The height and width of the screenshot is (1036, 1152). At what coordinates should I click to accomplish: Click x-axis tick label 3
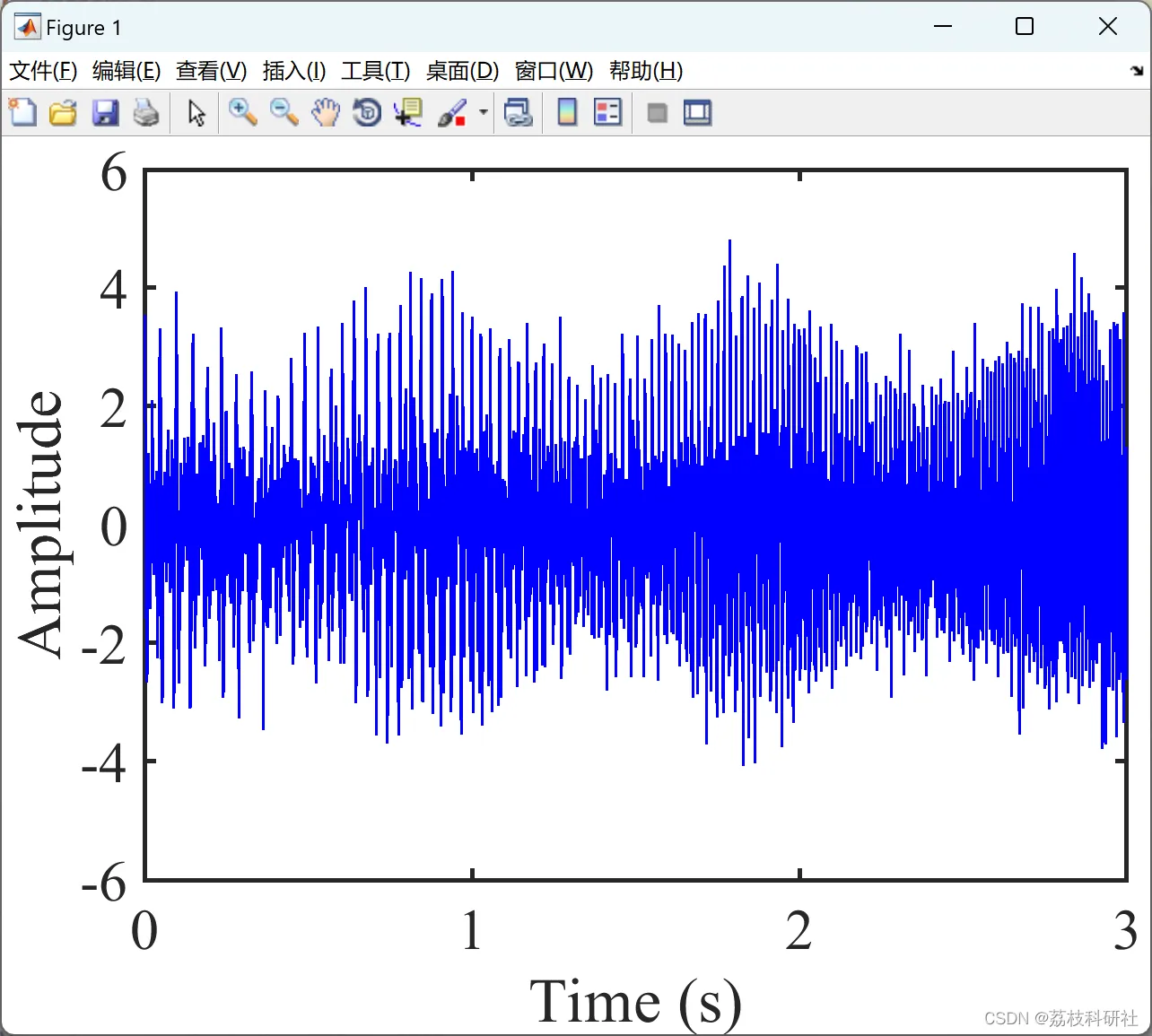1126,930
